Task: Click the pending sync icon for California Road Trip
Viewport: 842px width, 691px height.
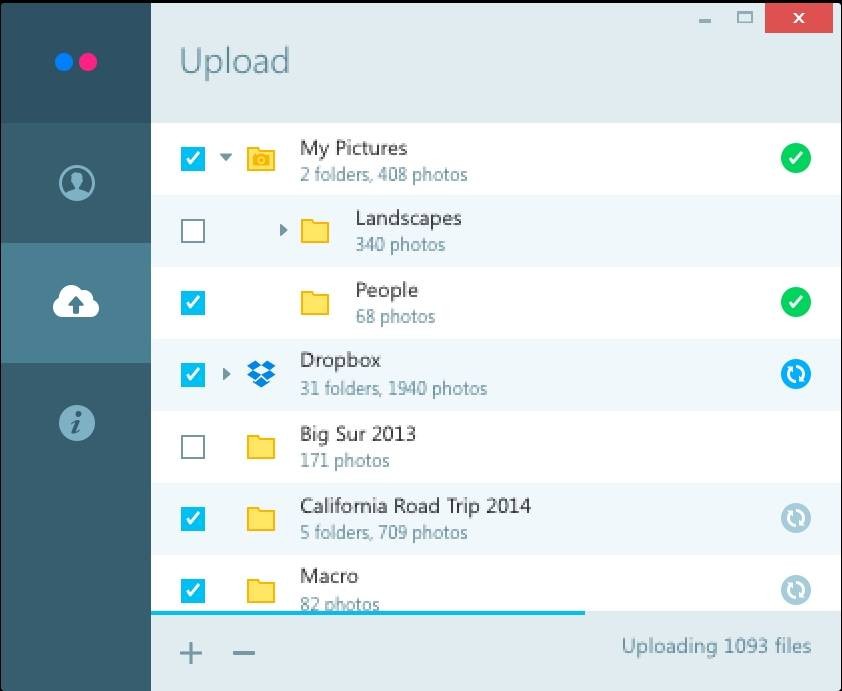Action: 796,518
